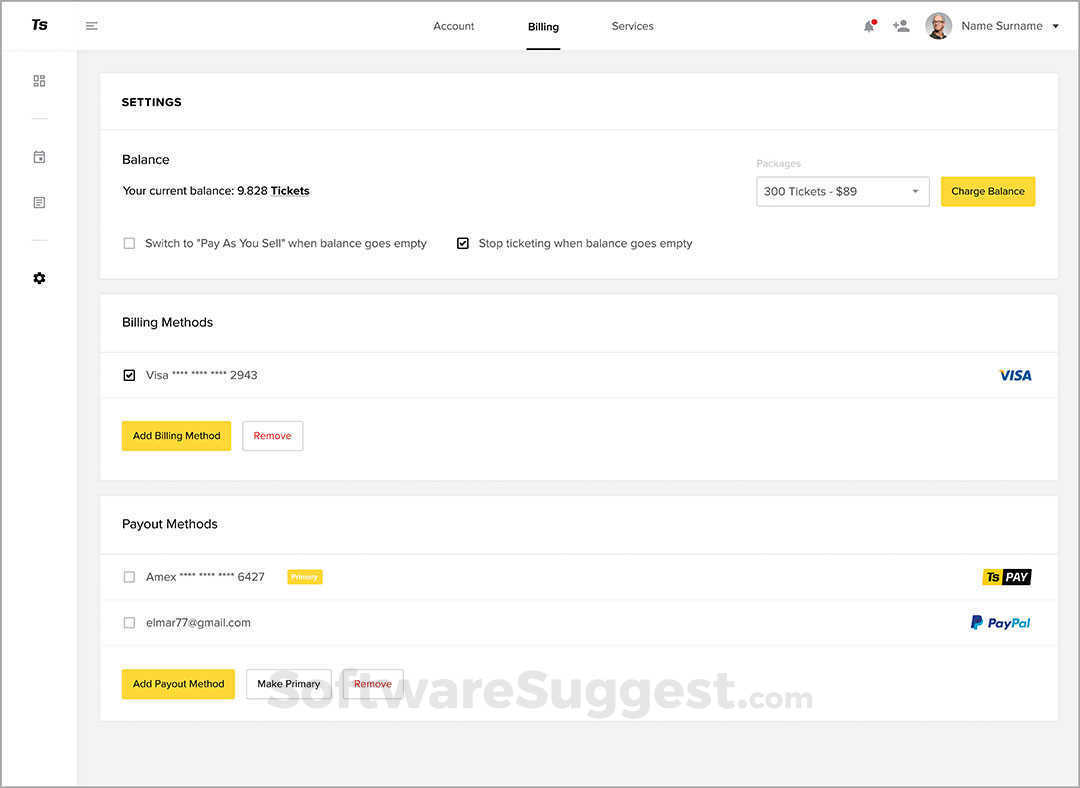1080x788 pixels.
Task: Click the 9.828 Tickets balance value
Action: pyautogui.click(x=273, y=191)
